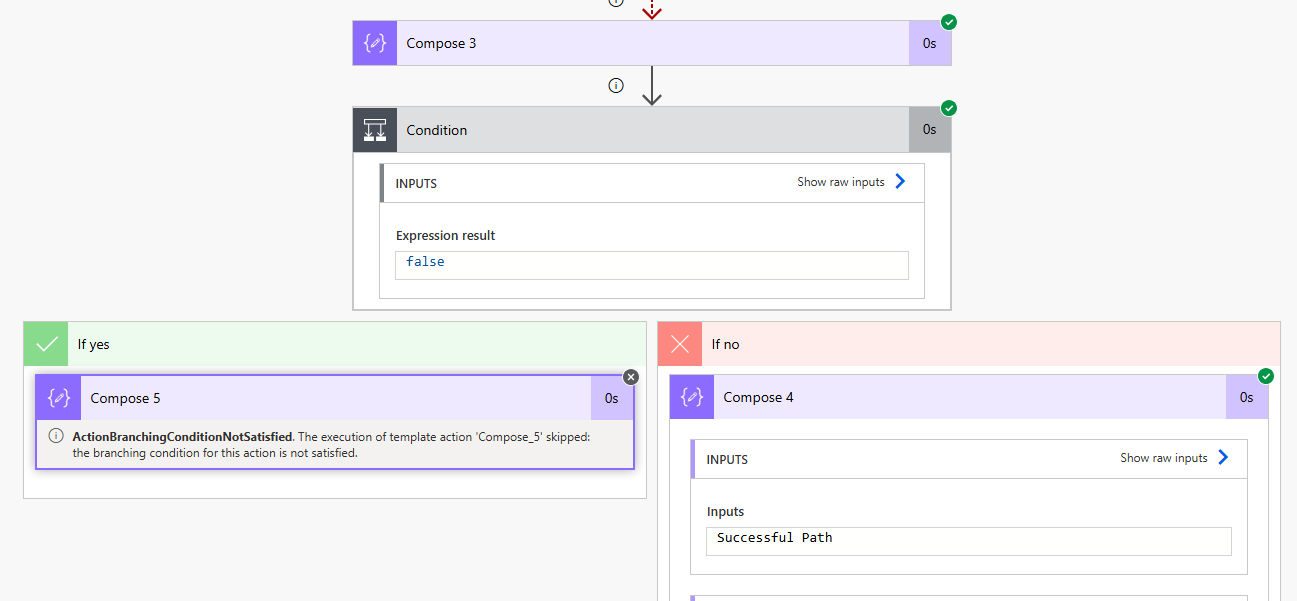The width and height of the screenshot is (1297, 601).
Task: Click the info icon above the Condition card
Action: pos(616,86)
